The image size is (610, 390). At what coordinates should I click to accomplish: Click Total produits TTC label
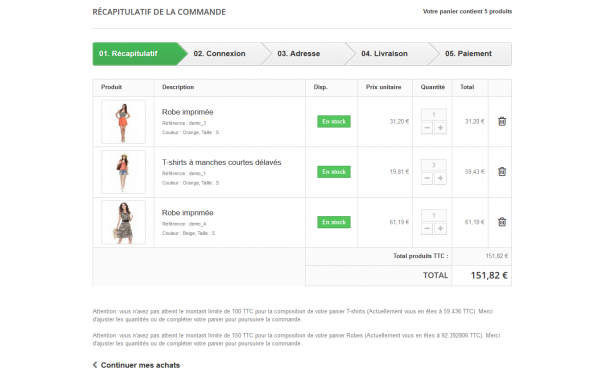point(421,256)
